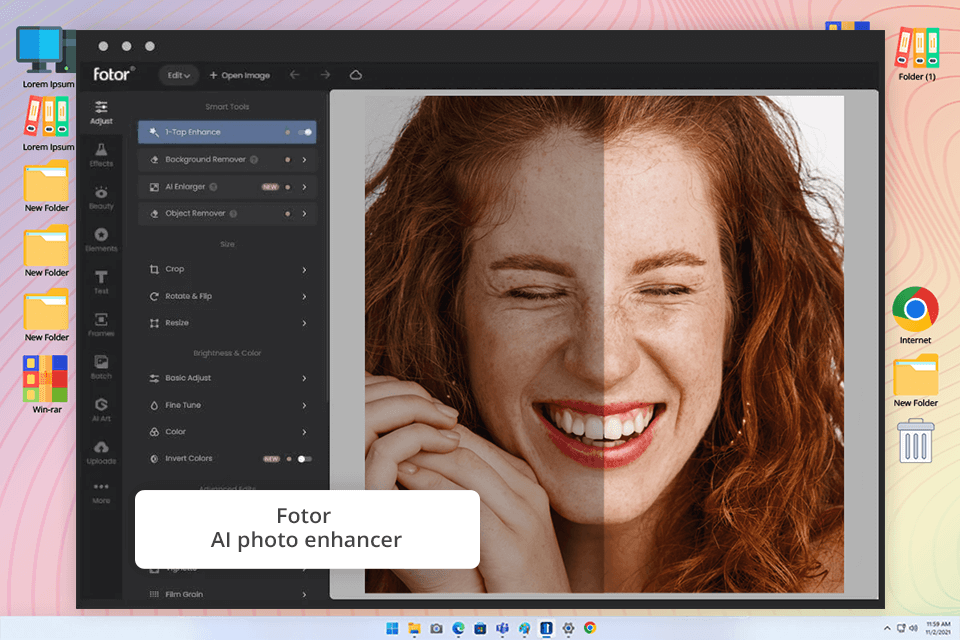This screenshot has height=640, width=960.
Task: Open the Elements sidebar tool
Action: point(101,239)
